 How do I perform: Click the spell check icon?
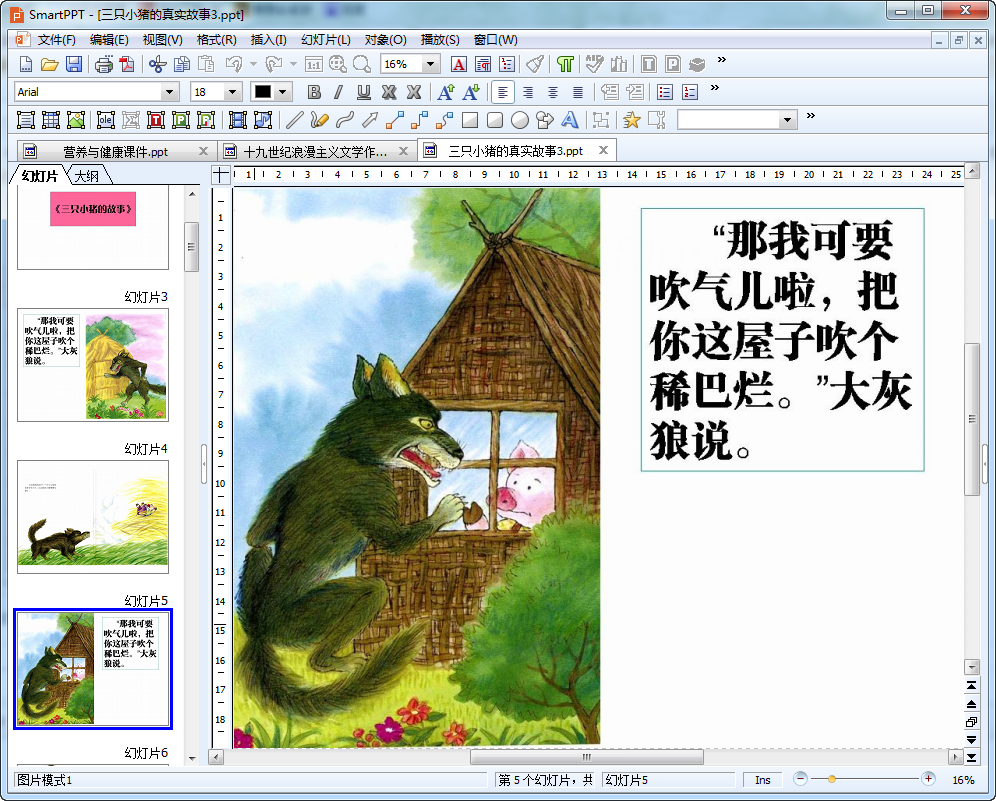coord(594,64)
